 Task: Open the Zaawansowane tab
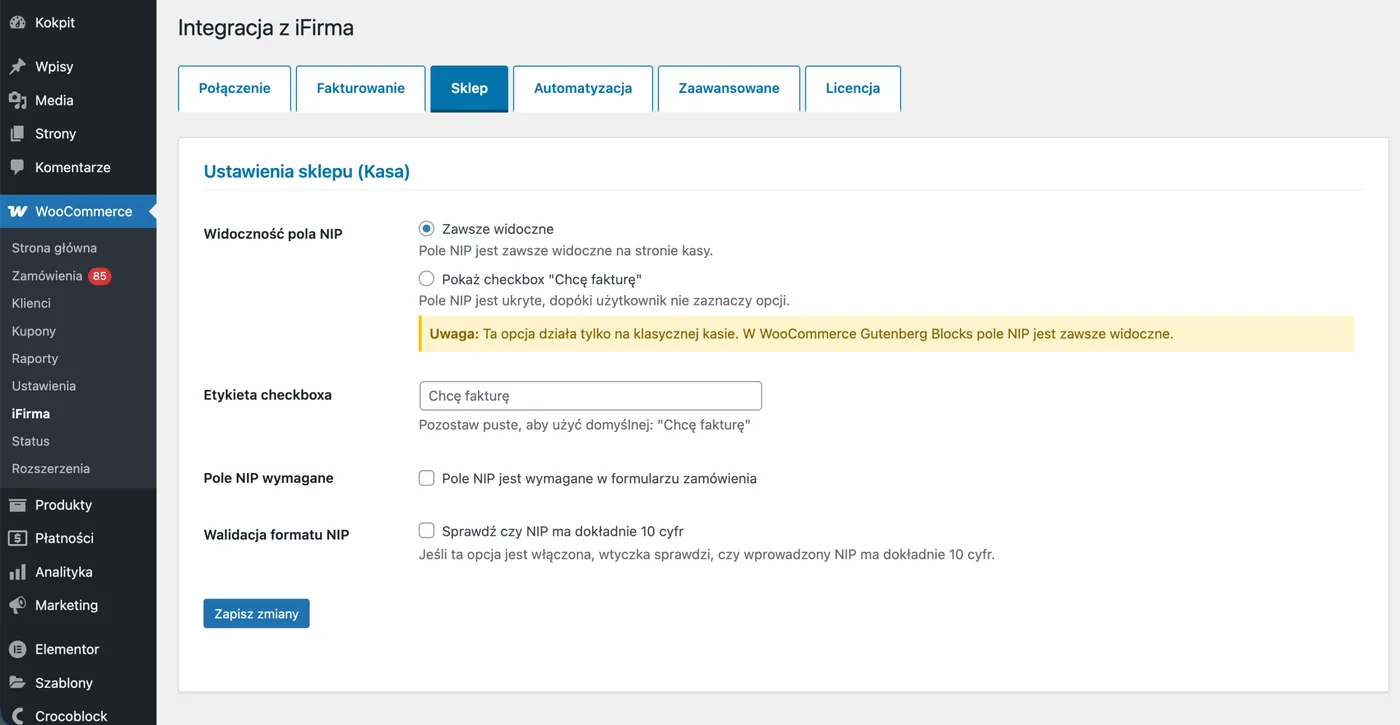729,88
